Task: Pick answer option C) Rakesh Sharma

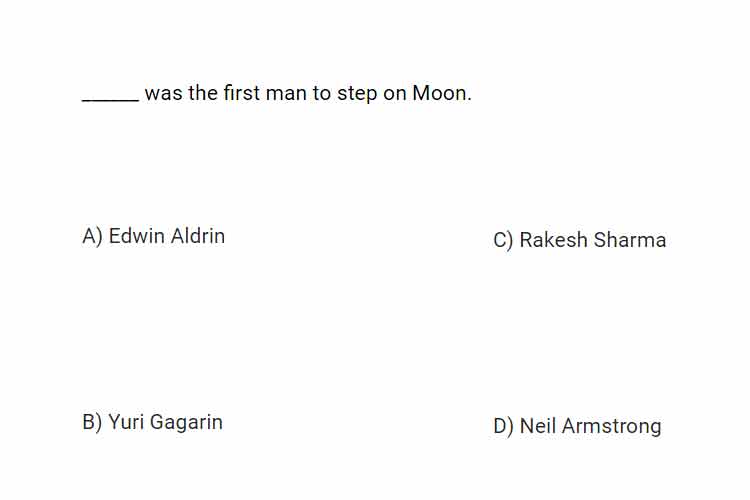Action: [580, 240]
